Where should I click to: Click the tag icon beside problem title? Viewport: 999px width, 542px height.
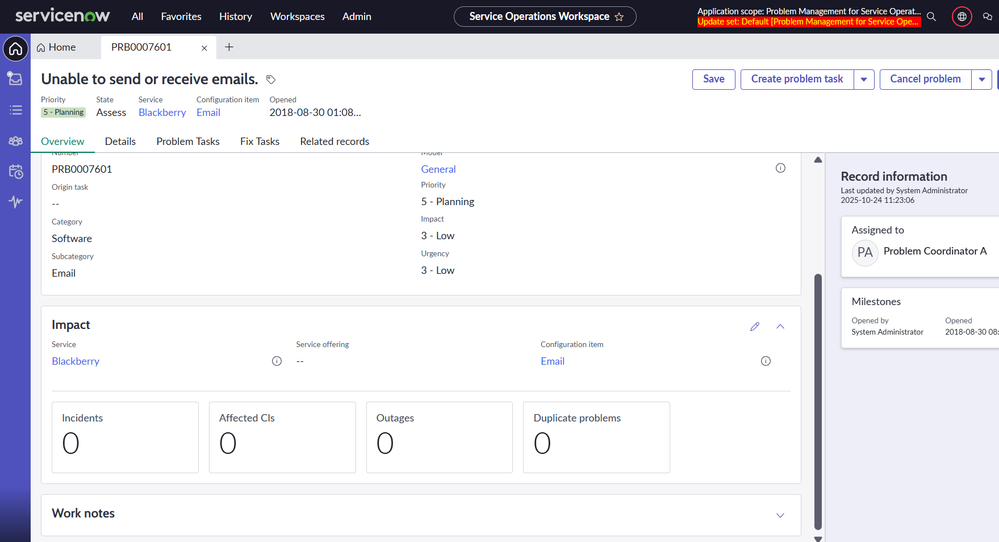pyautogui.click(x=271, y=80)
